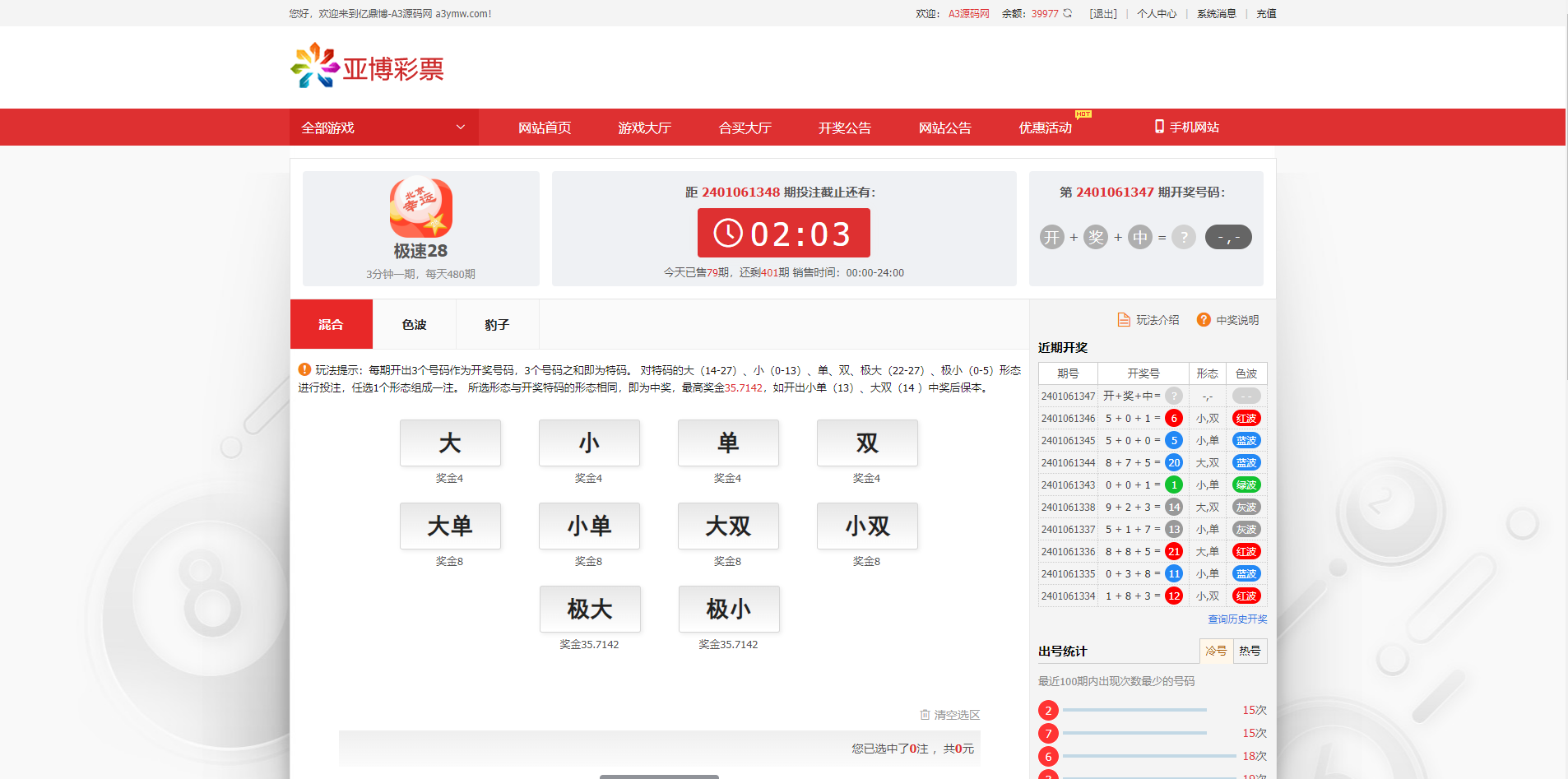Image resolution: width=1568 pixels, height=779 pixels.
Task: Click the red number 2 ball
Action: [1048, 710]
